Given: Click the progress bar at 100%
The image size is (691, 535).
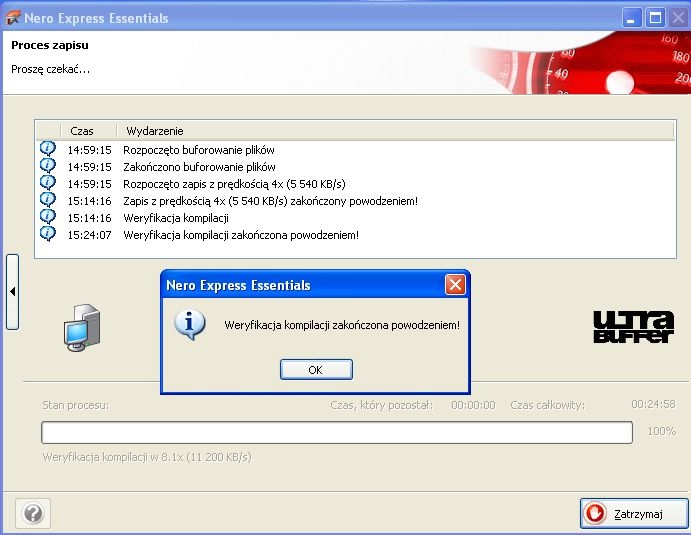Looking at the screenshot, I should pyautogui.click(x=337, y=432).
